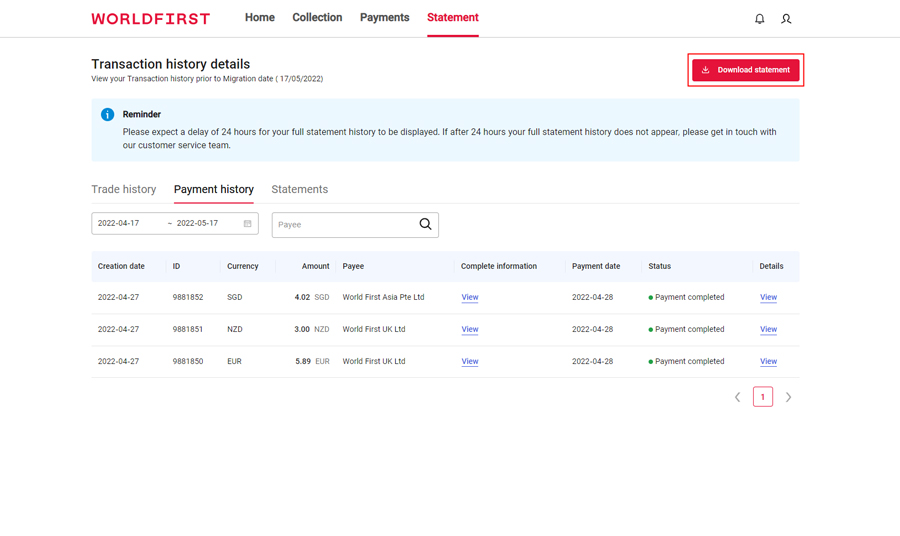The height and width of the screenshot is (536, 900).
Task: Switch to the Statements tab
Action: [x=300, y=189]
